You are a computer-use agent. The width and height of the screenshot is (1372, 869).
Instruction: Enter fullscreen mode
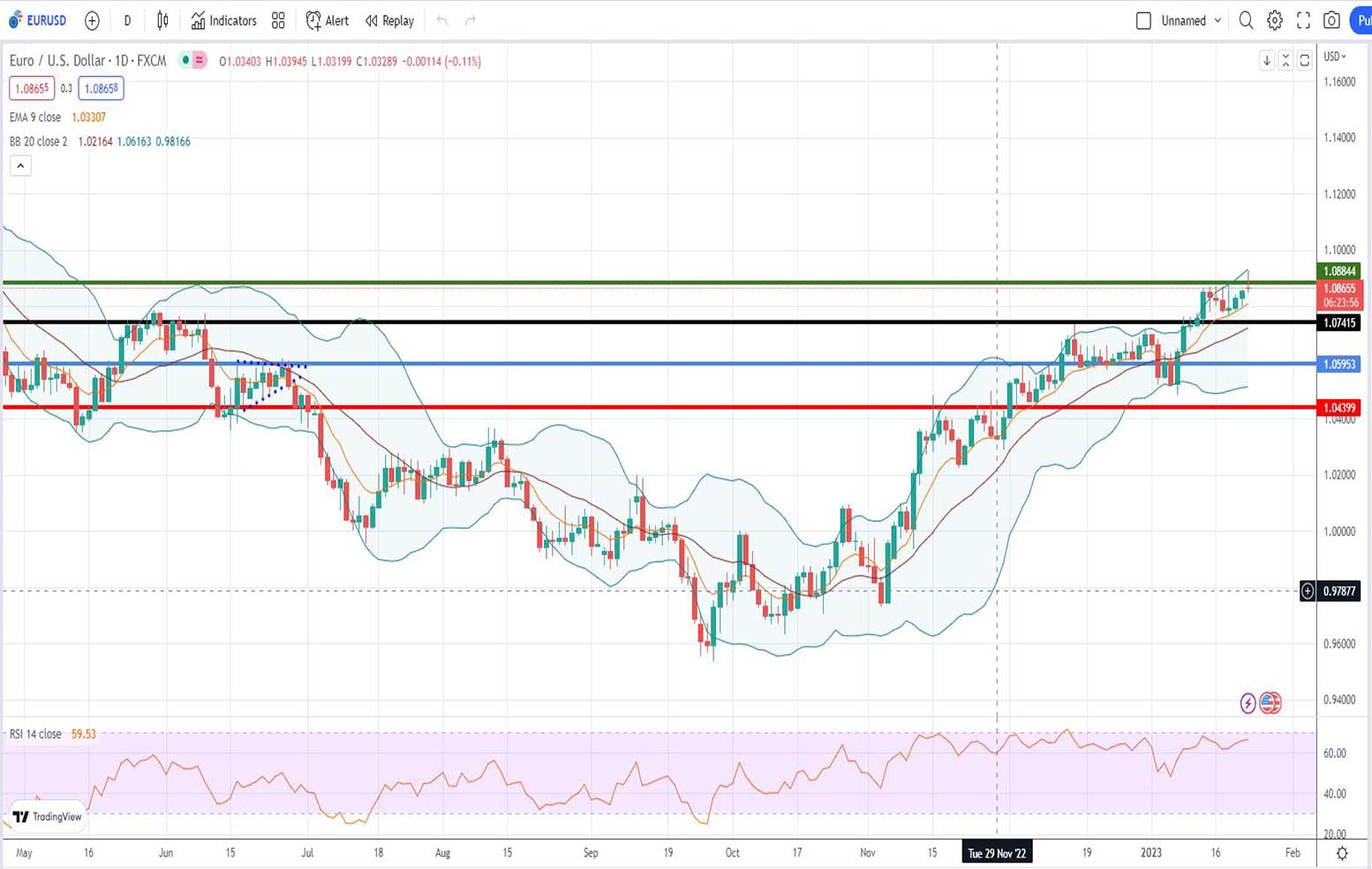point(1303,20)
